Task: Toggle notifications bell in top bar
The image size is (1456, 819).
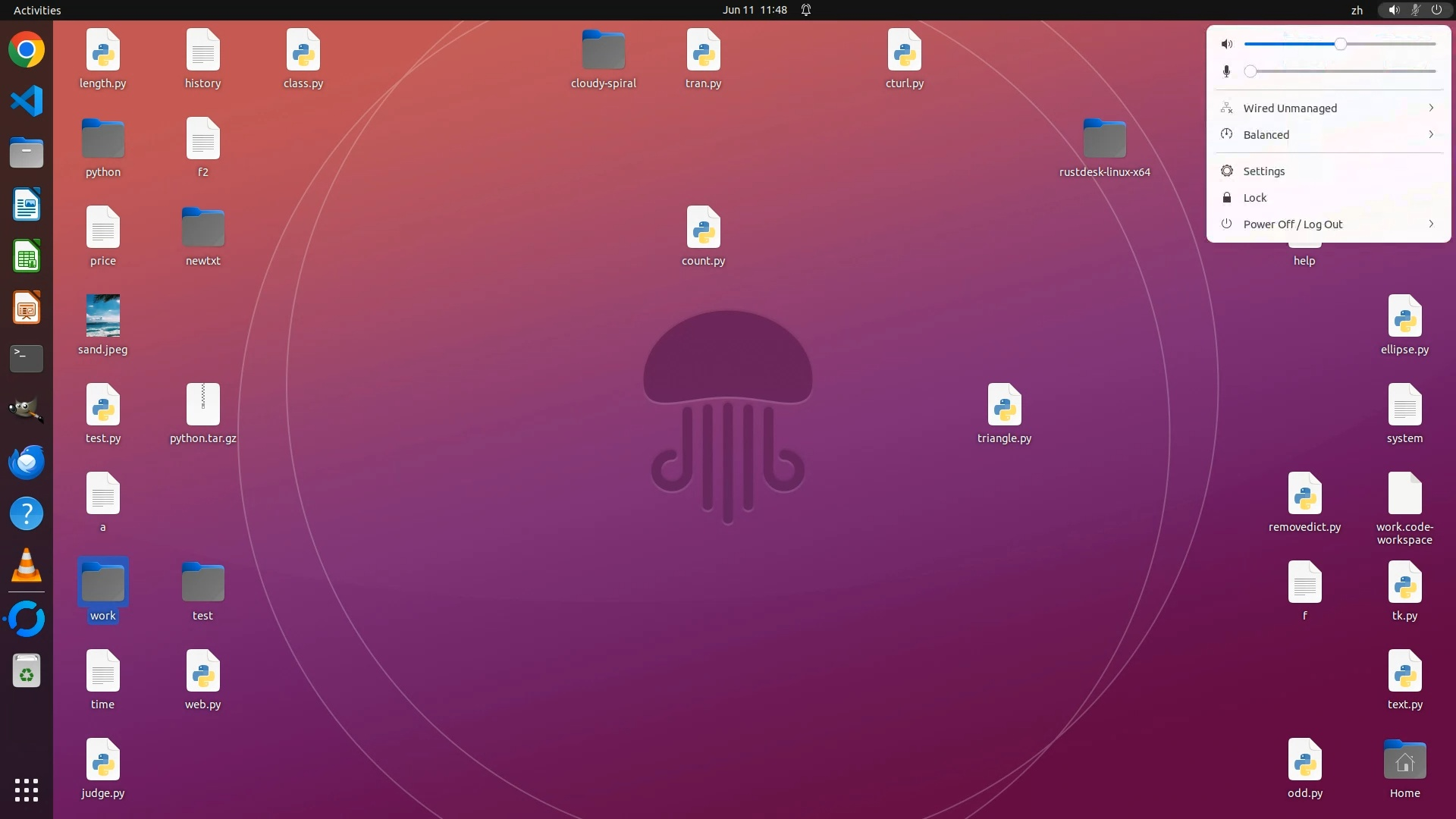Action: click(x=806, y=10)
